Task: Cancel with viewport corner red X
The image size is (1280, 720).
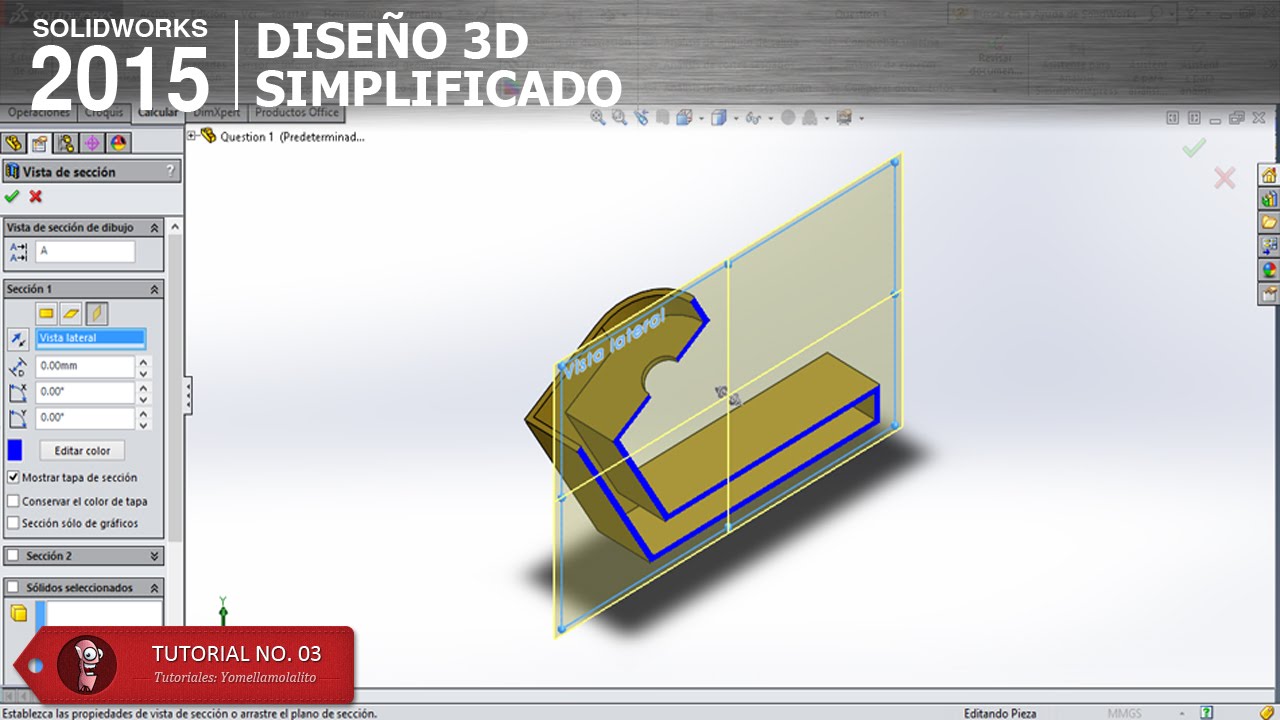Action: (x=1224, y=179)
